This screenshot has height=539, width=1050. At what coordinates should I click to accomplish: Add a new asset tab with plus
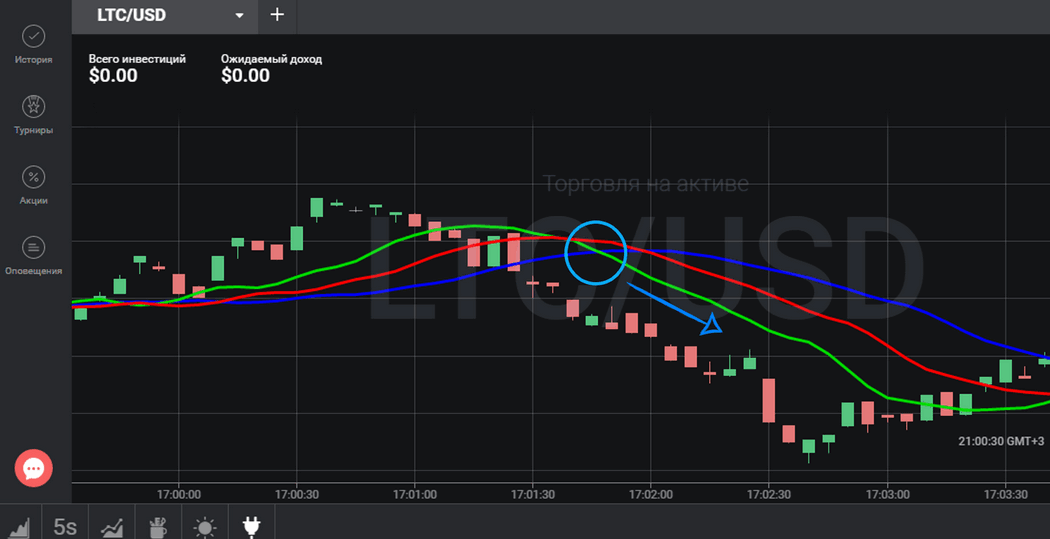pyautogui.click(x=277, y=15)
